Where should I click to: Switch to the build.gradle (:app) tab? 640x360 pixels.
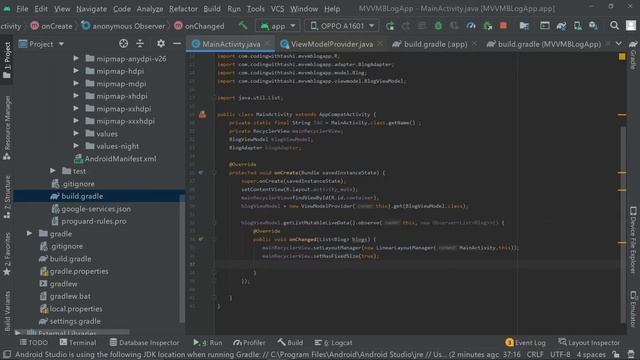(x=435, y=44)
